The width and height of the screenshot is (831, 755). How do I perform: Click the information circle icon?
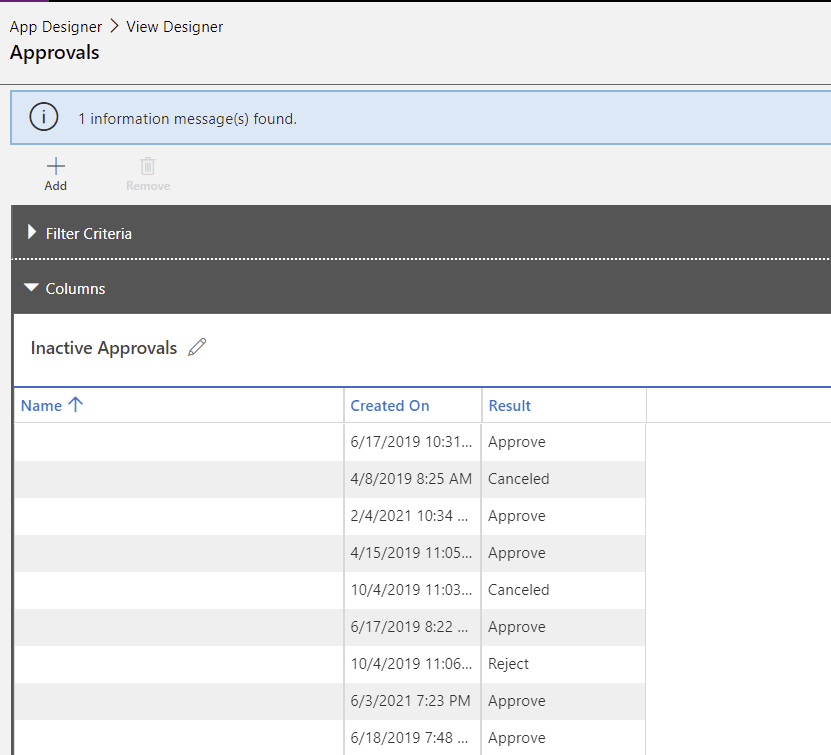[x=43, y=117]
